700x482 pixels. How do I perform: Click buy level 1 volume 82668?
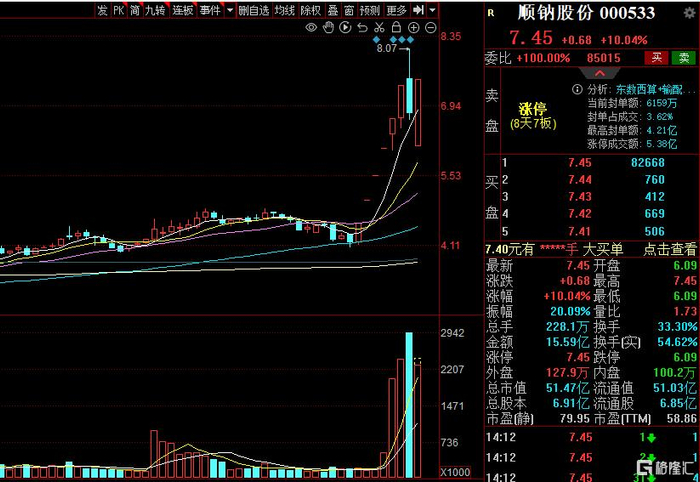pos(648,162)
